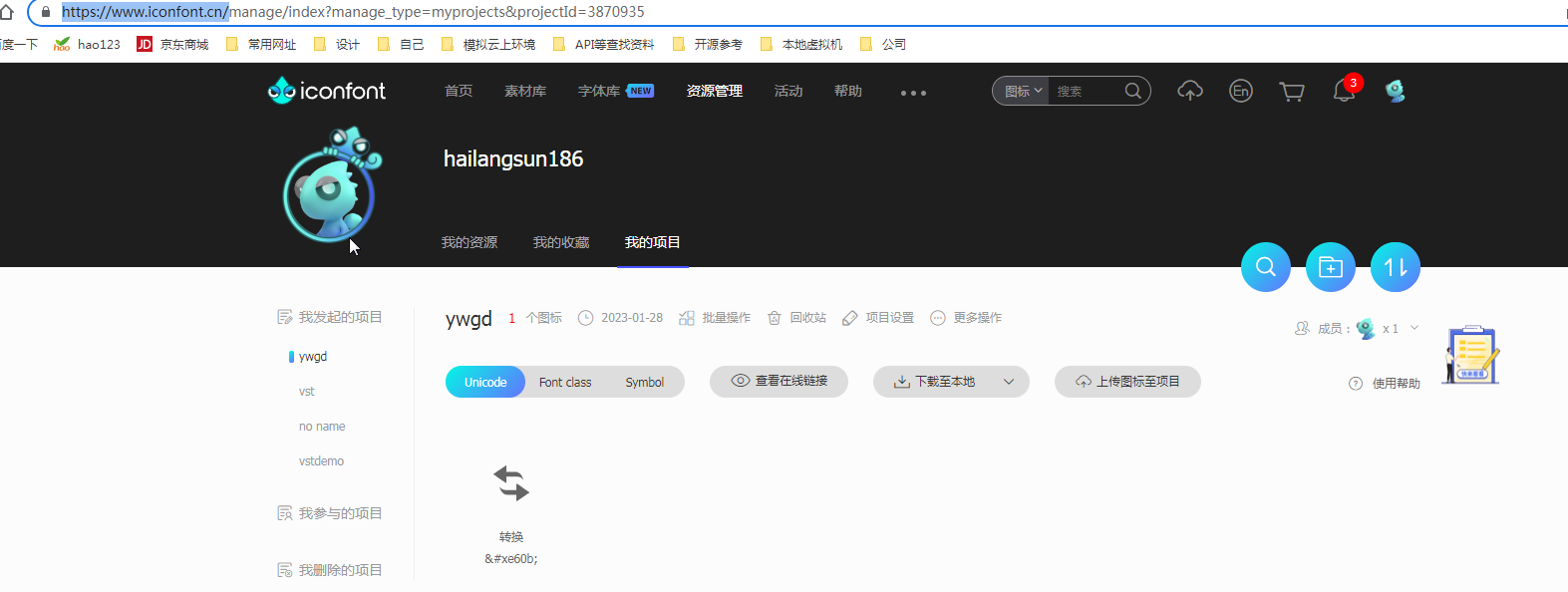Image resolution: width=1568 pixels, height=592 pixels.
Task: Switch to 我的收藏 tab
Action: pyautogui.click(x=561, y=242)
